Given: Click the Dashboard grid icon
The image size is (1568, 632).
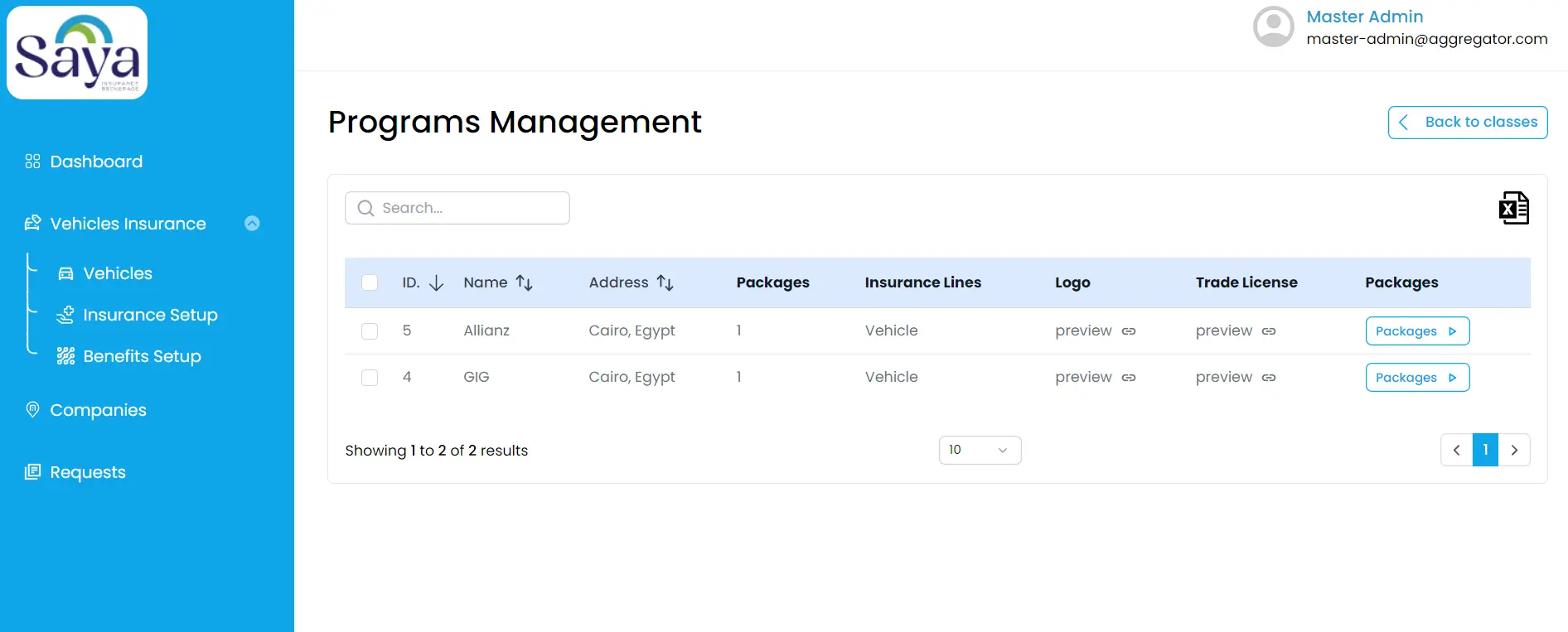Looking at the screenshot, I should point(32,162).
